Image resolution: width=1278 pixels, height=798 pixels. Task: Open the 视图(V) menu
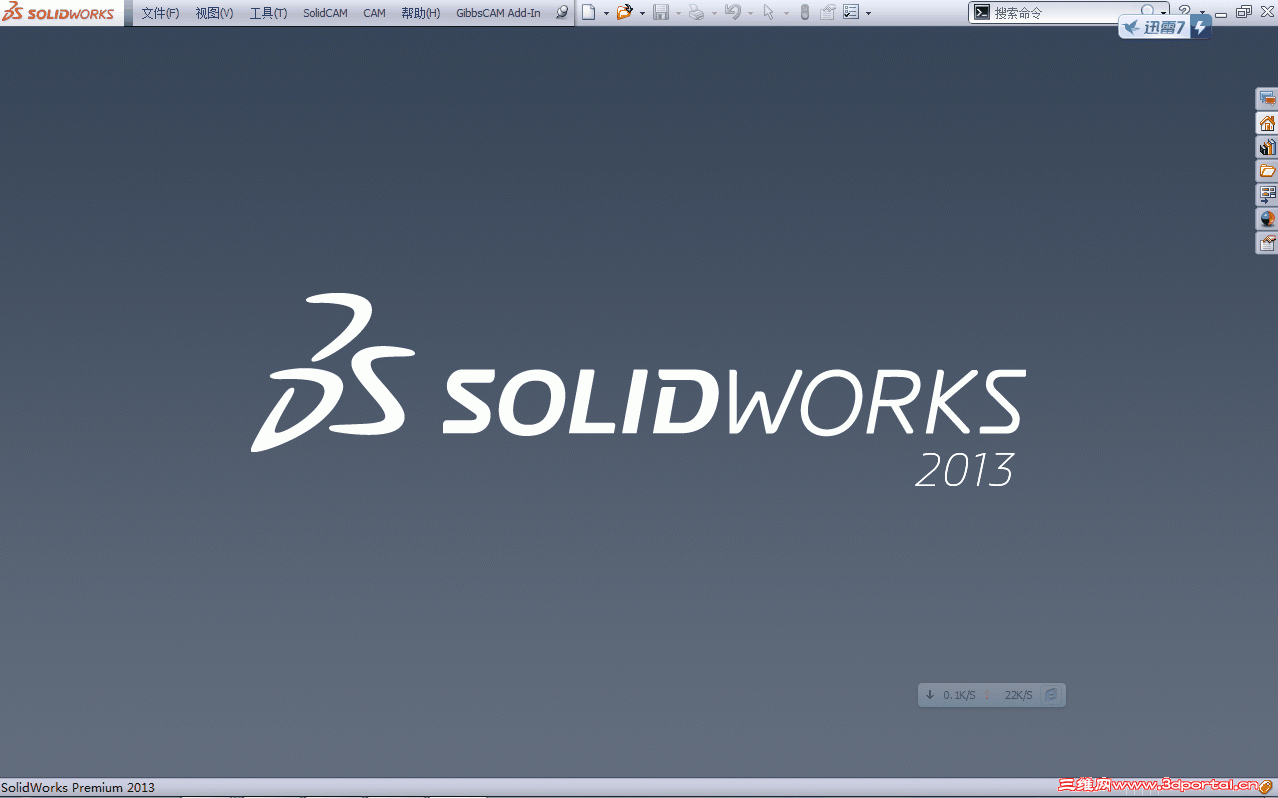click(214, 13)
